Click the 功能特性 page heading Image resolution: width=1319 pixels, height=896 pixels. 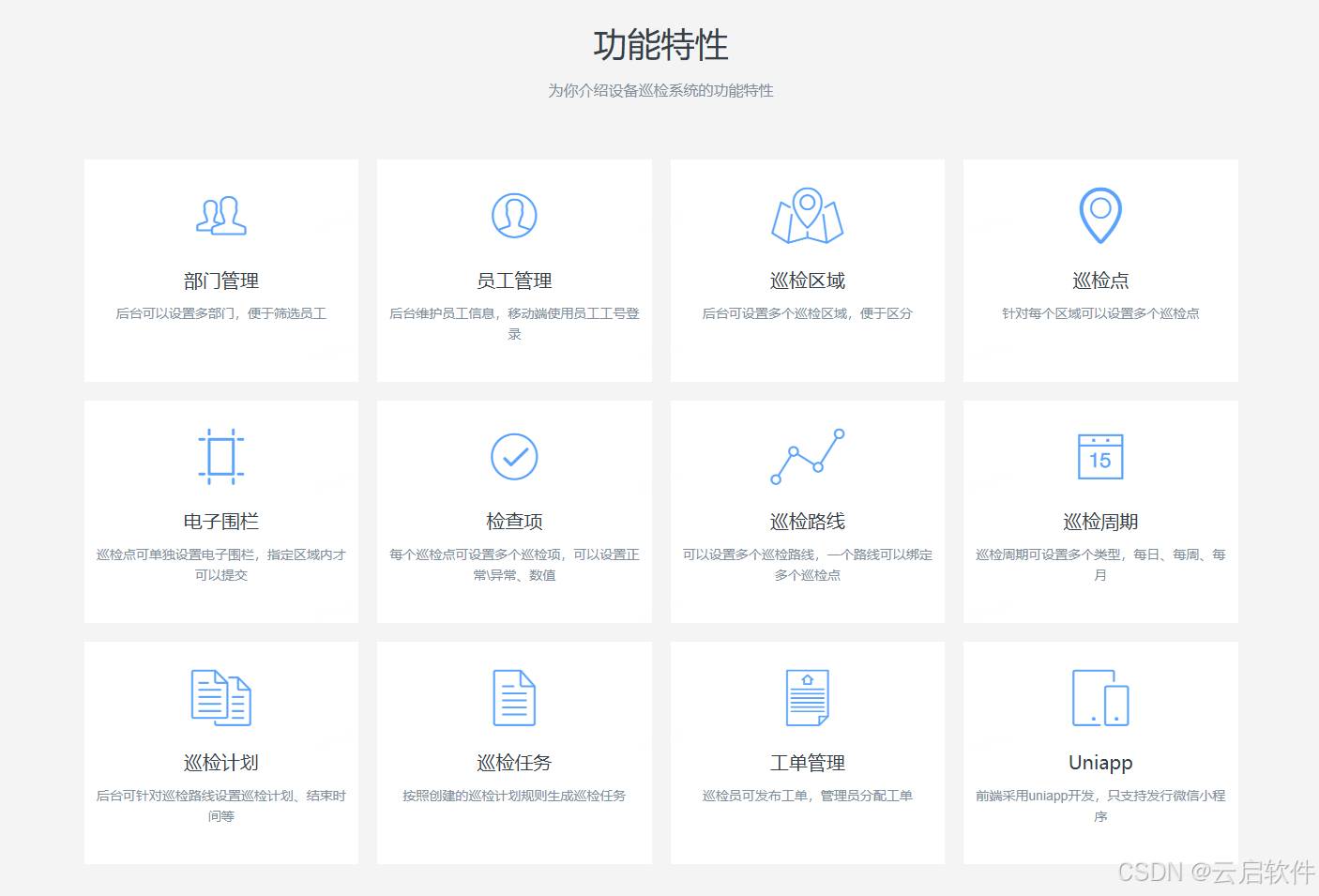coord(660,45)
